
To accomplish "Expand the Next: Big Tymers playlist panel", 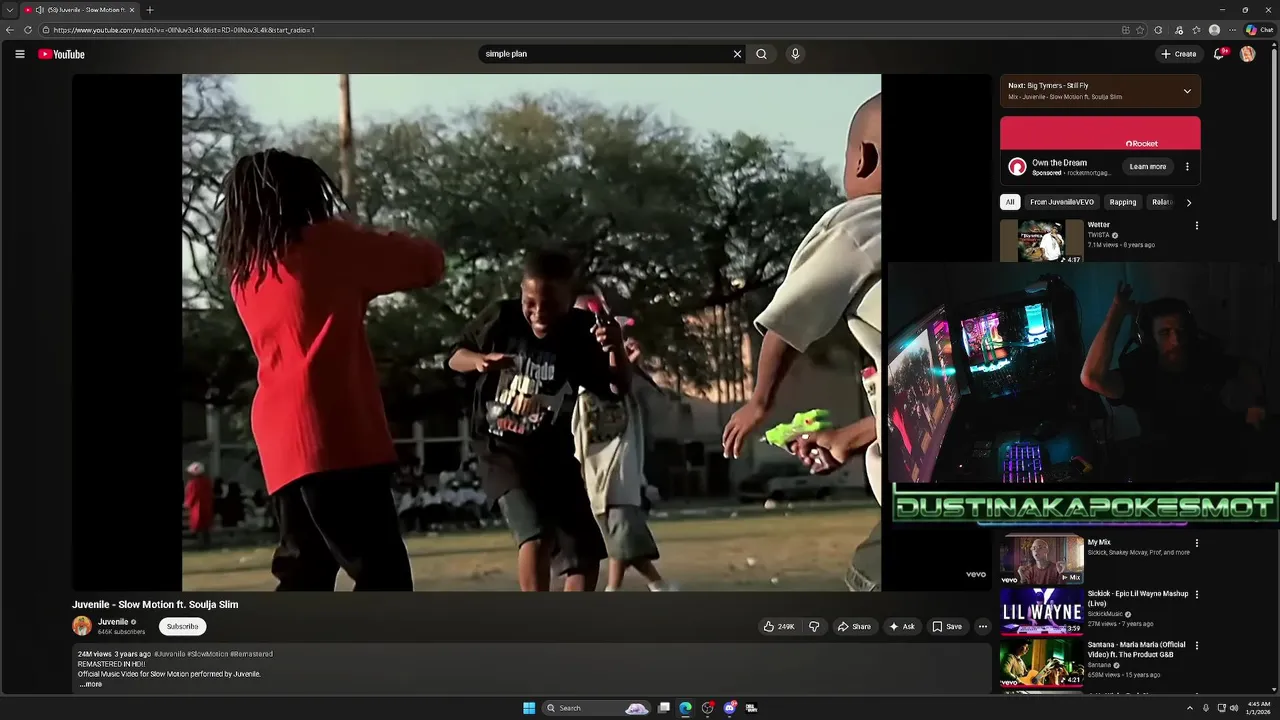I will (x=1187, y=91).
